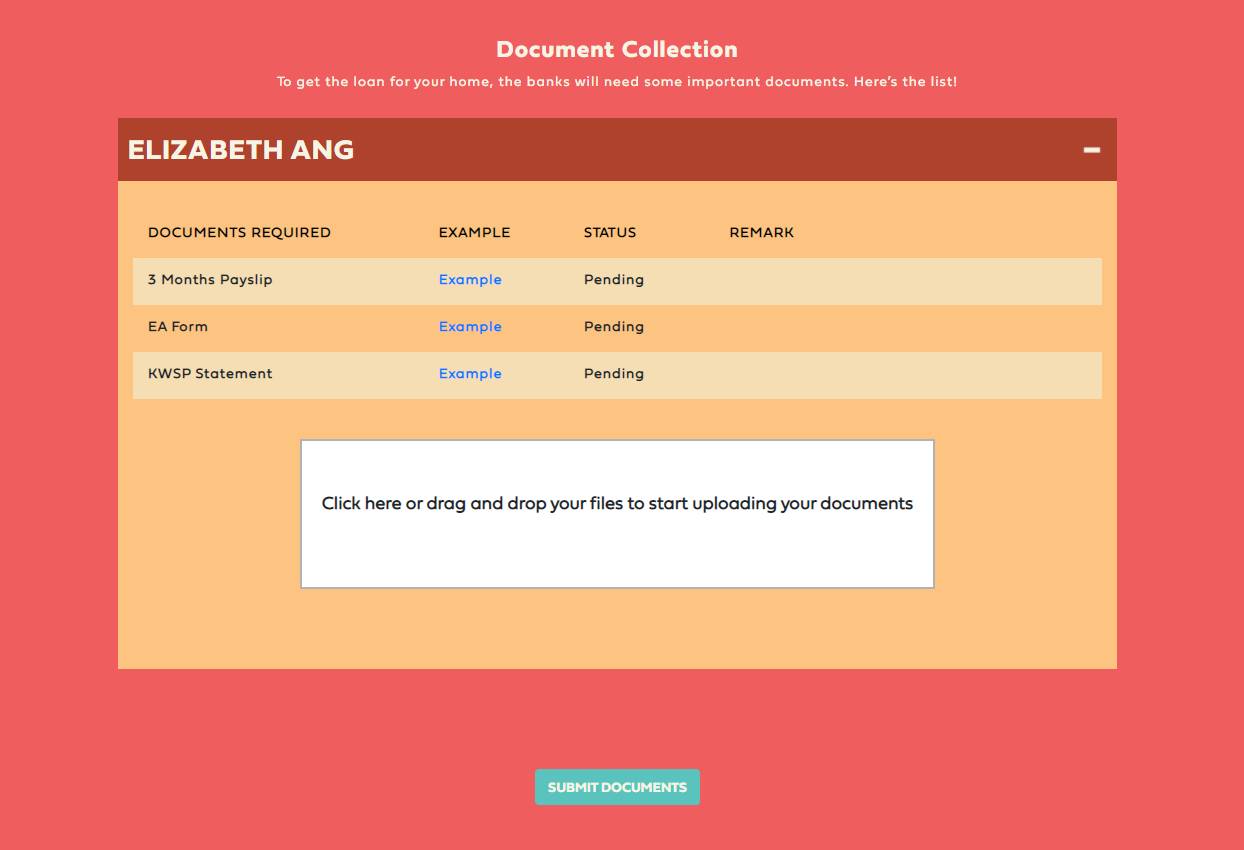Viewport: 1244px width, 850px height.
Task: Click Pending status of KWSP Statement
Action: point(614,374)
